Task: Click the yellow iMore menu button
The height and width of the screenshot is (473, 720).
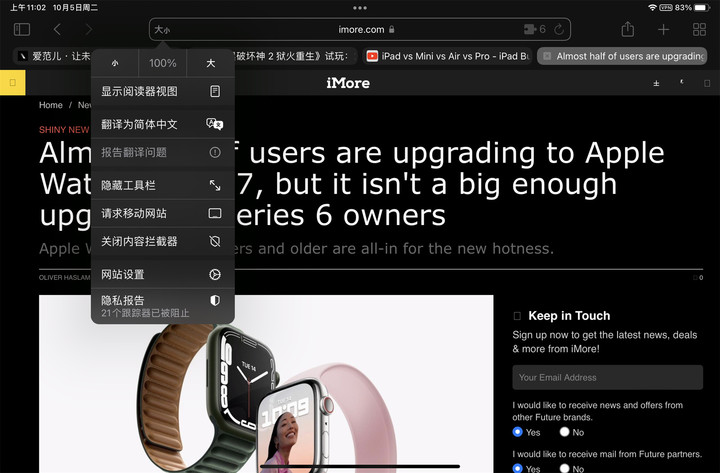Action: click(12, 83)
